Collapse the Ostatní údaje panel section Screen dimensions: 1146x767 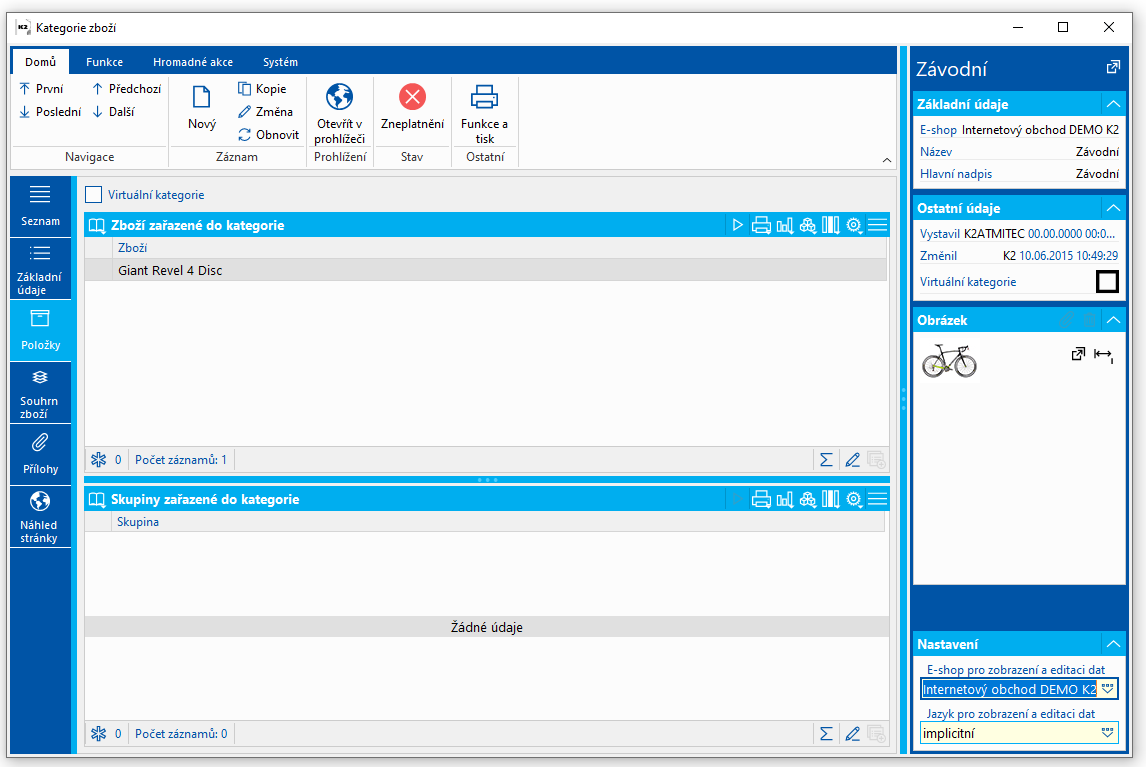(x=1113, y=208)
